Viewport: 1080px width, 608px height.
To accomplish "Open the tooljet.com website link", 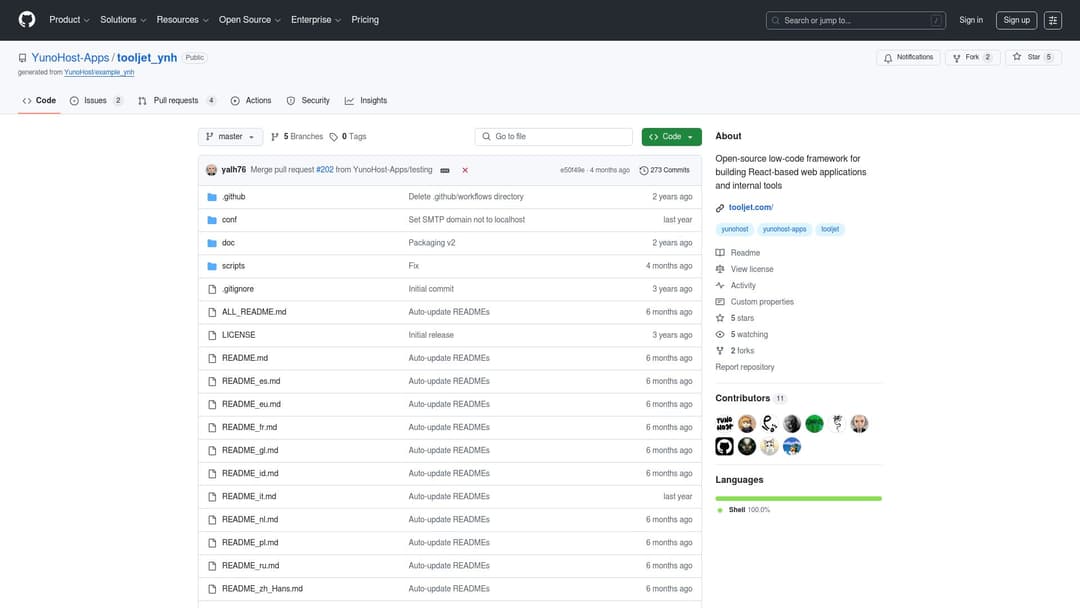I will click(x=751, y=207).
